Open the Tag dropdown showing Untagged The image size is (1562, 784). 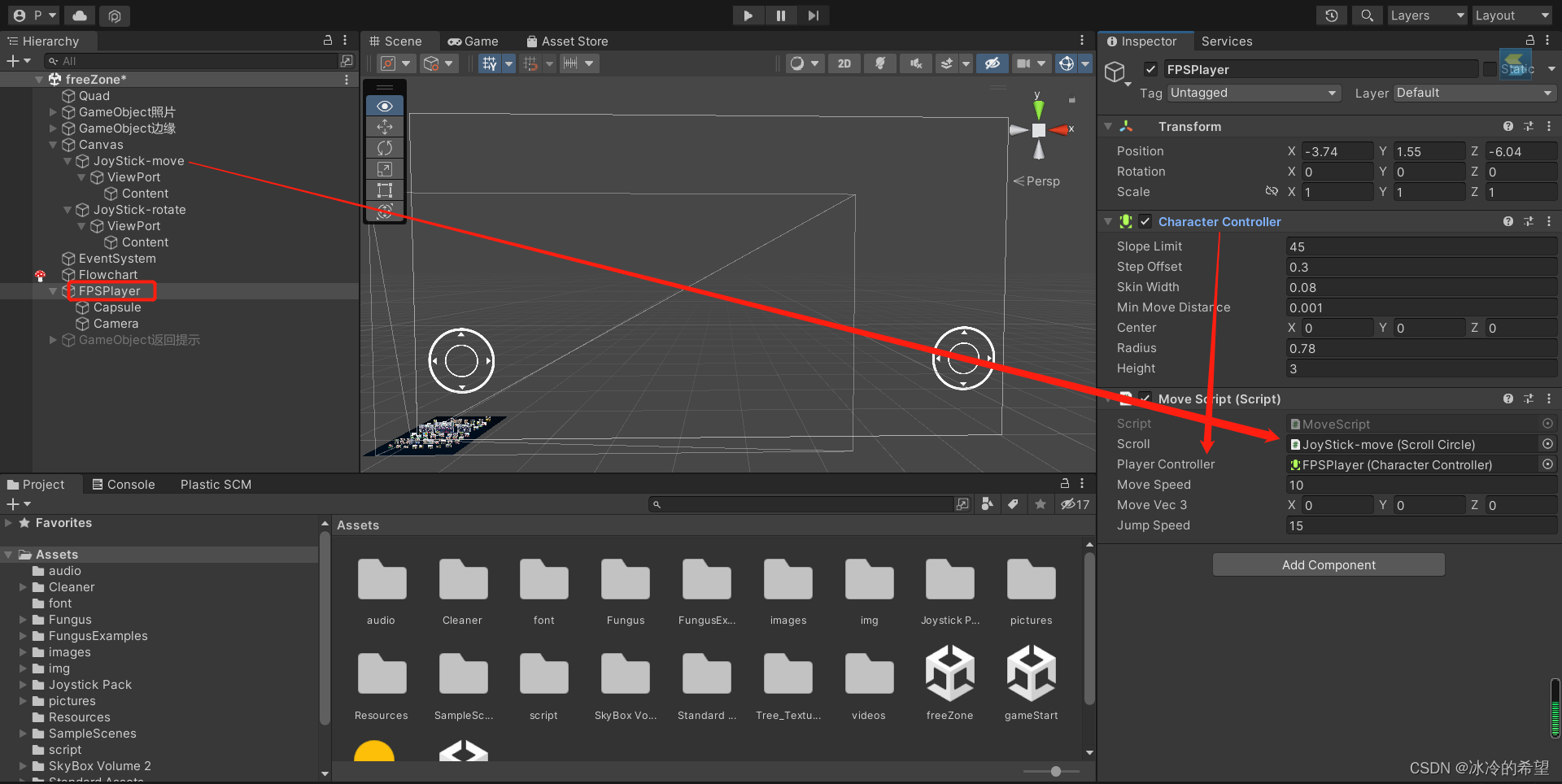1253,93
